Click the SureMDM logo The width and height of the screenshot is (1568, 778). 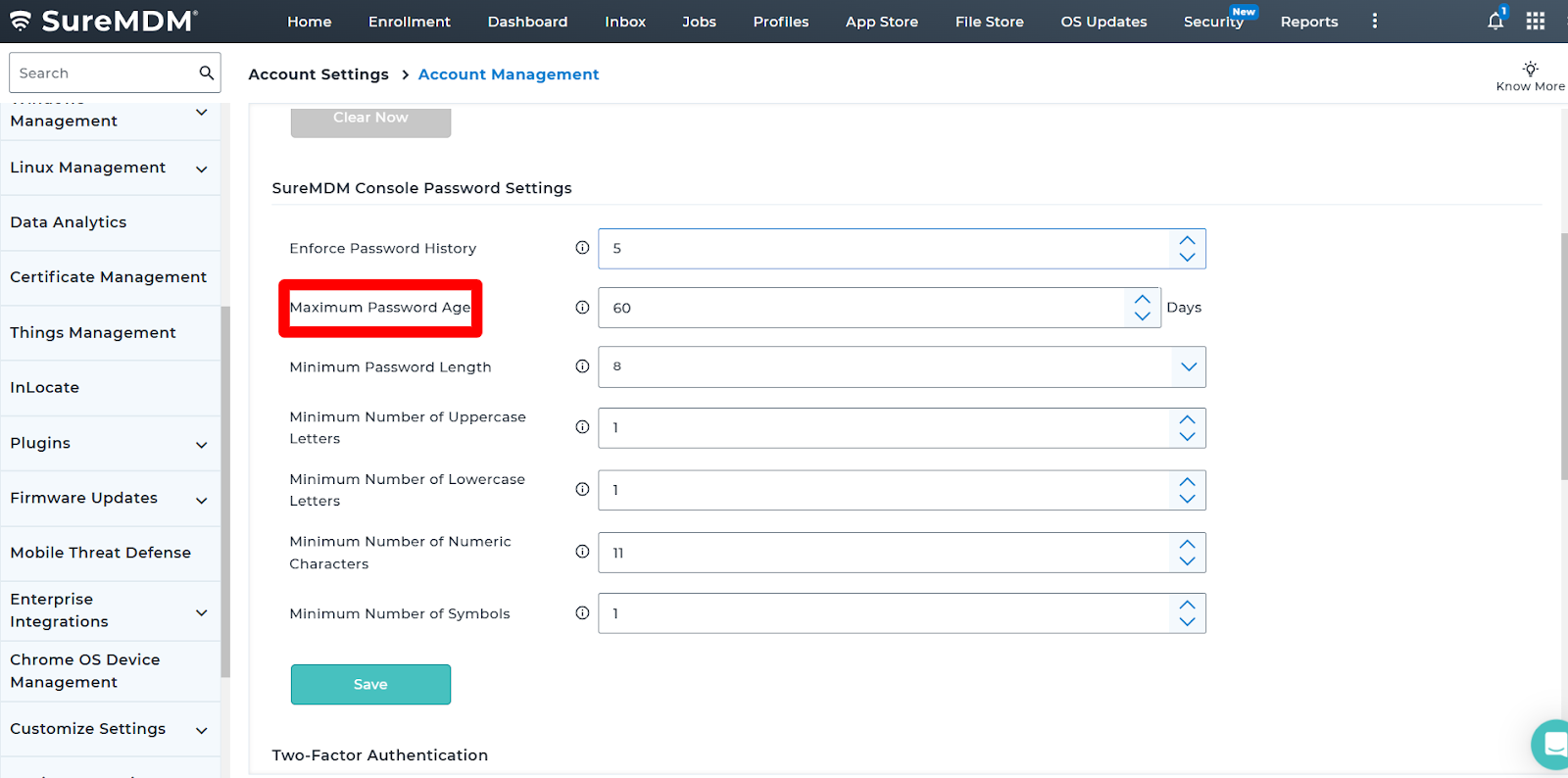point(104,21)
